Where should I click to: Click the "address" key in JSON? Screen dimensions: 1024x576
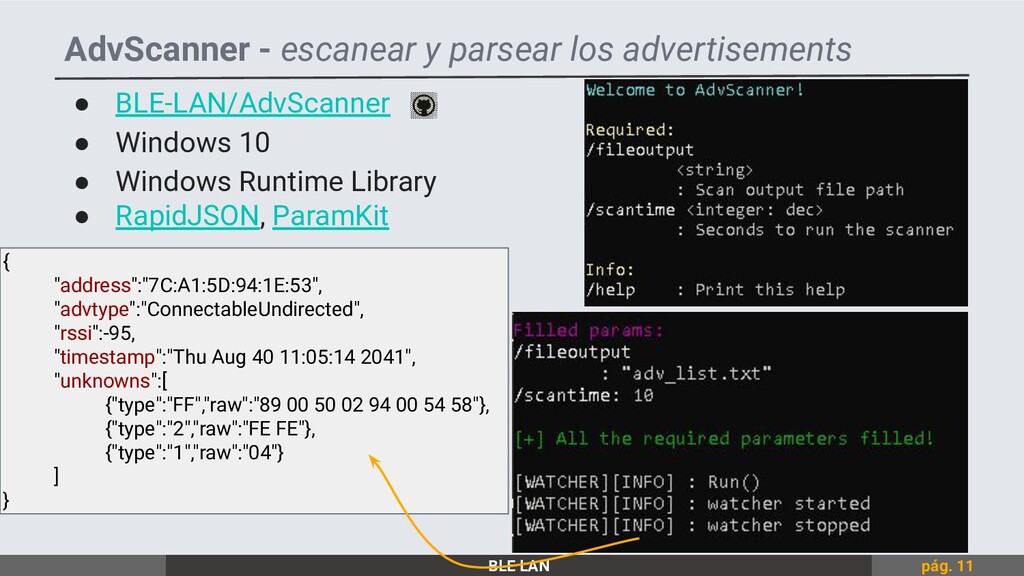(95, 285)
